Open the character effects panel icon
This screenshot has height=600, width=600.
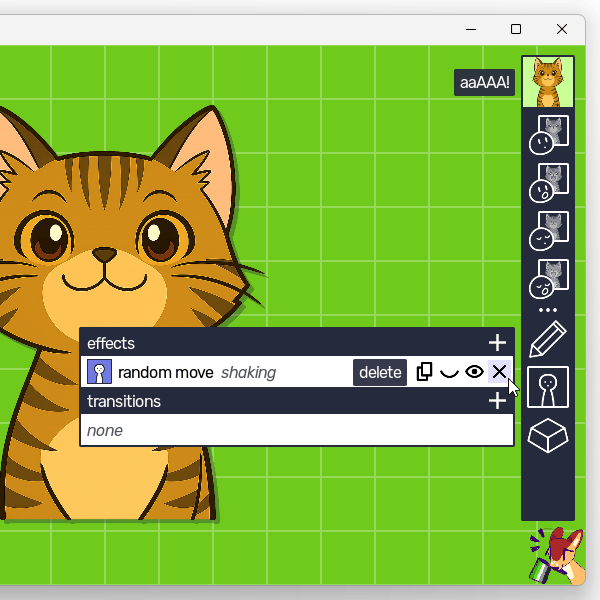tap(548, 387)
